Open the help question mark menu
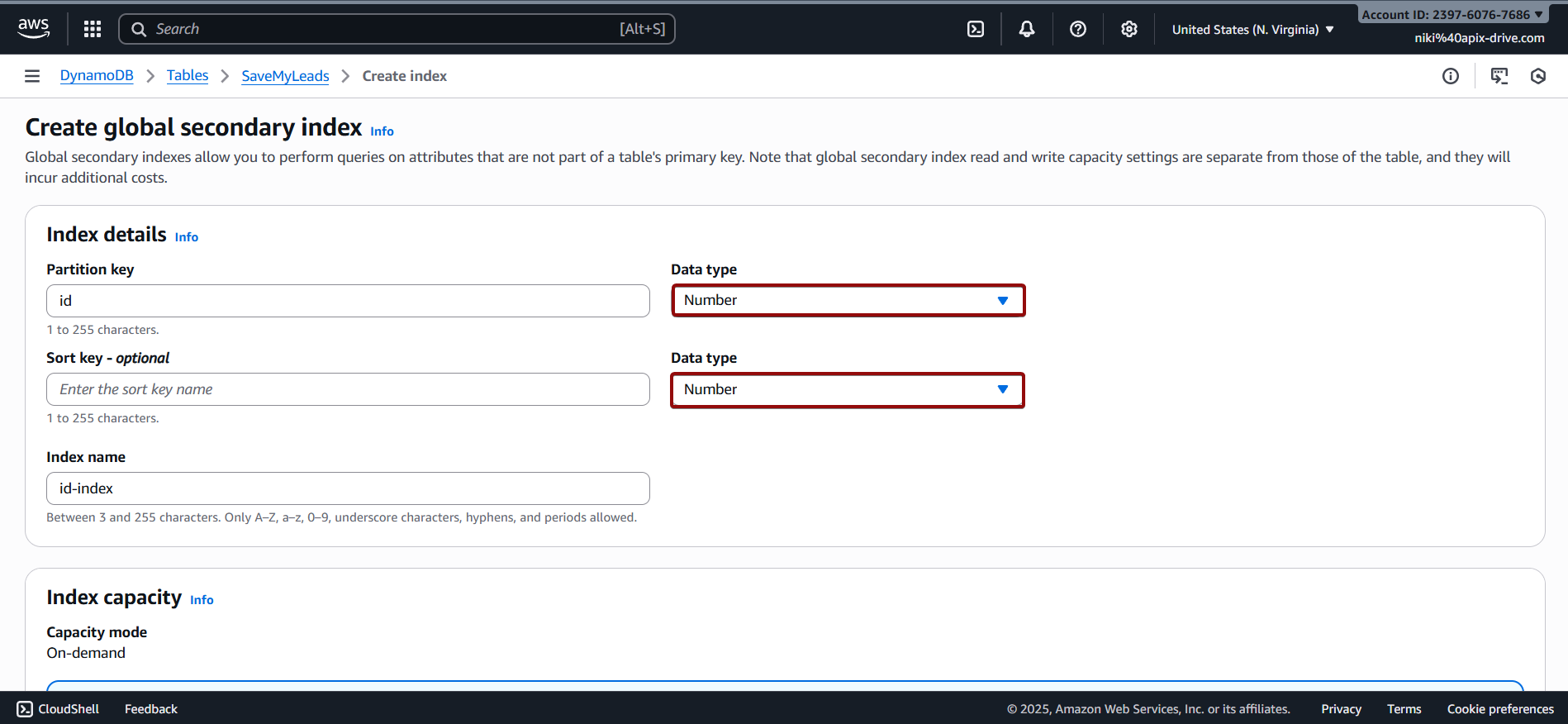 click(1078, 29)
